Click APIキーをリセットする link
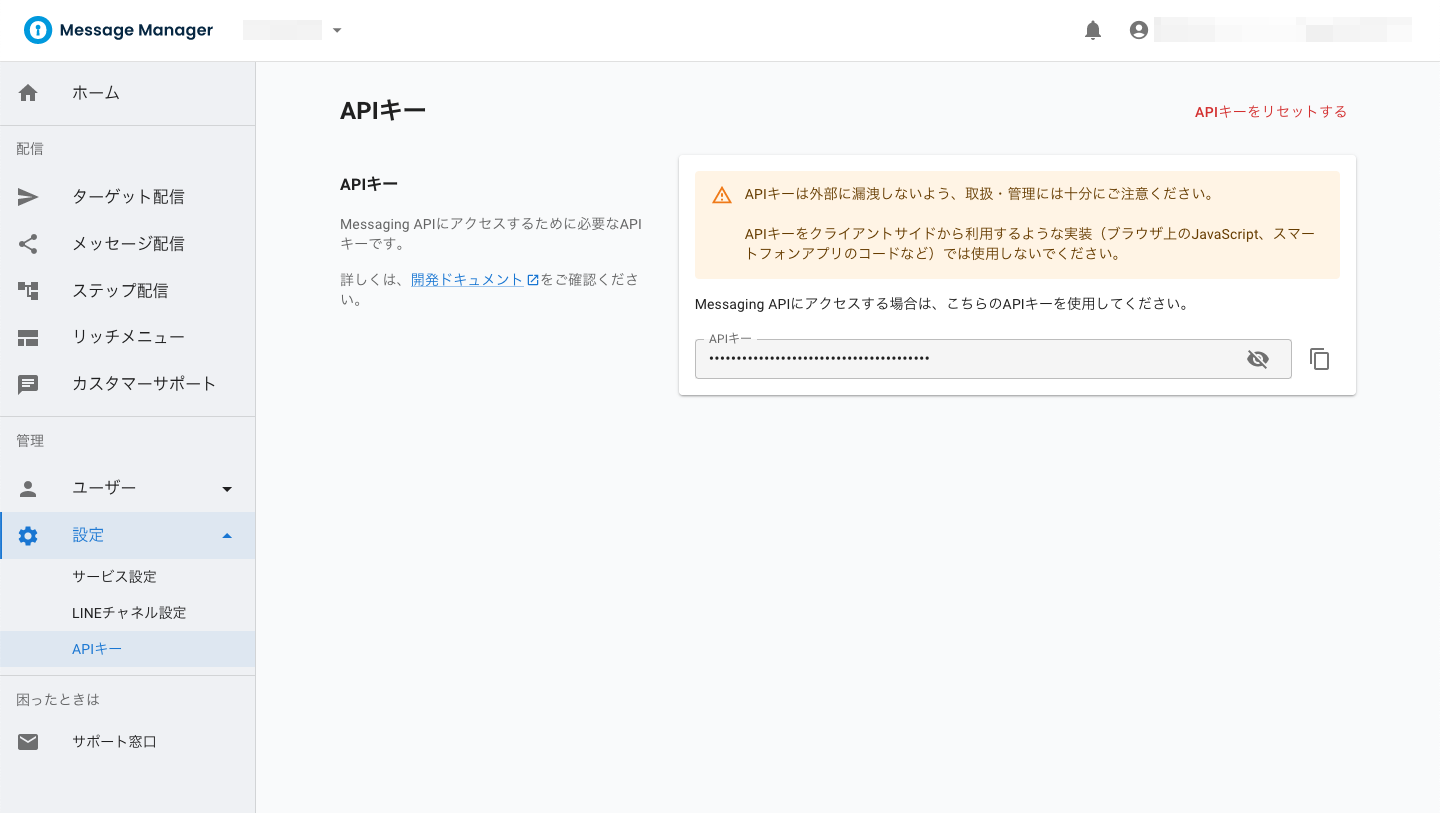Screen dimensions: 1440x813 pyautogui.click(x=1270, y=112)
